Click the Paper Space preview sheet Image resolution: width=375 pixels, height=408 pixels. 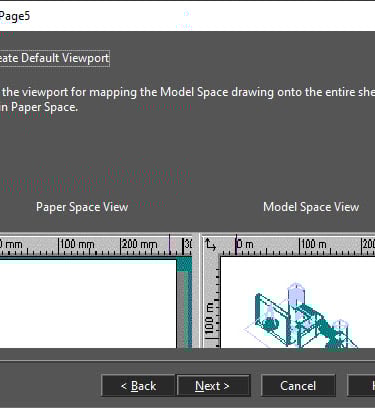(x=88, y=304)
